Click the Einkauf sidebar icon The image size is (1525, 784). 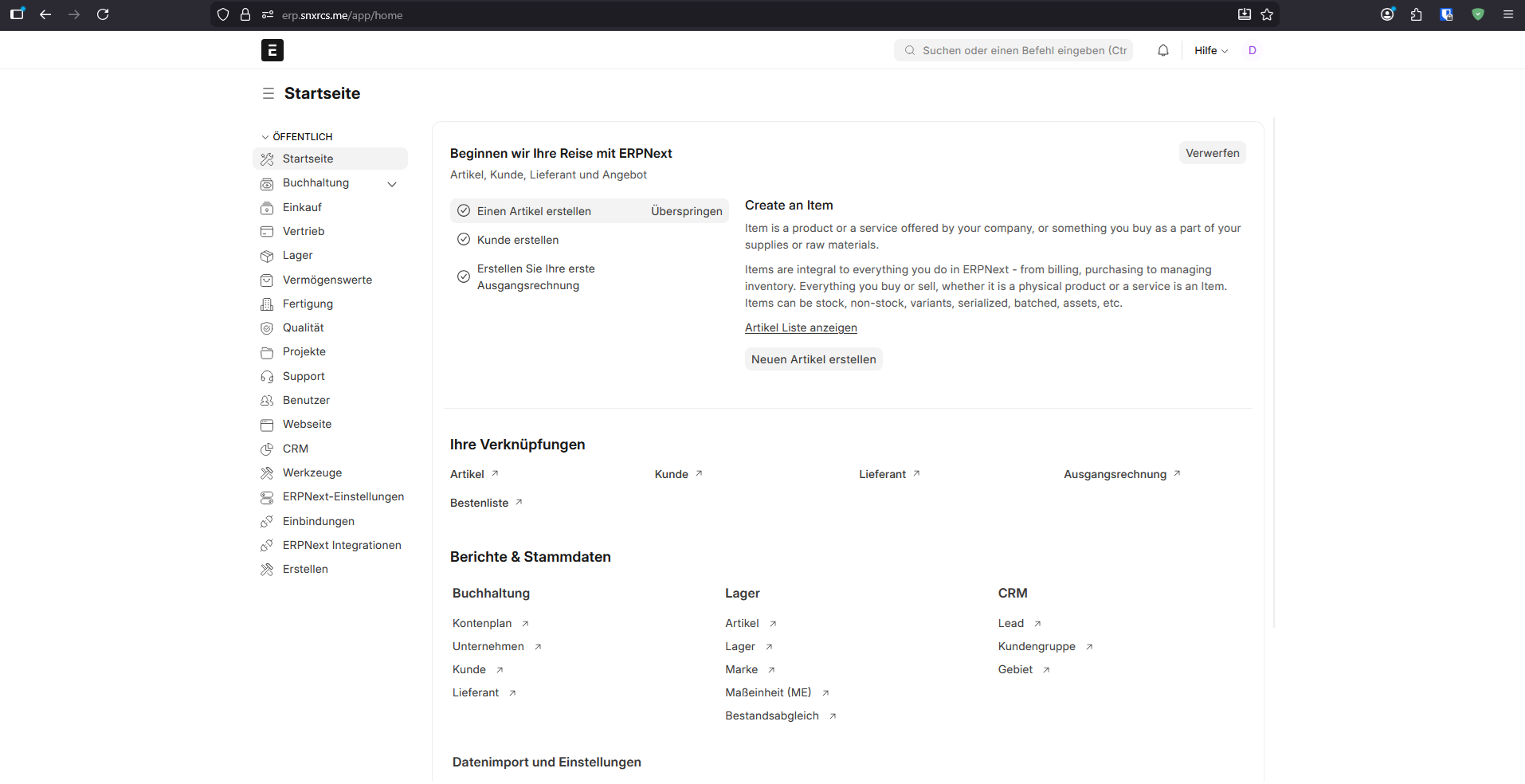pyautogui.click(x=267, y=207)
